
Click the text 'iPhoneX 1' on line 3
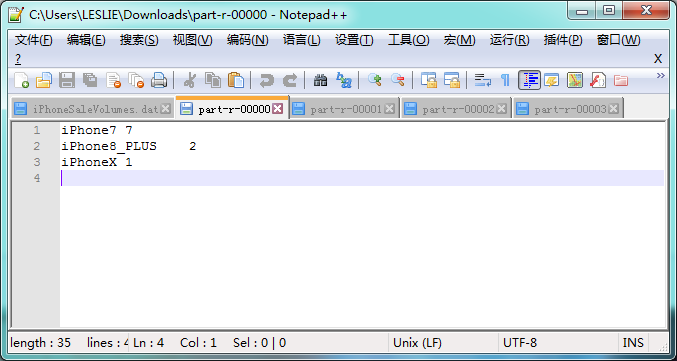point(97,162)
